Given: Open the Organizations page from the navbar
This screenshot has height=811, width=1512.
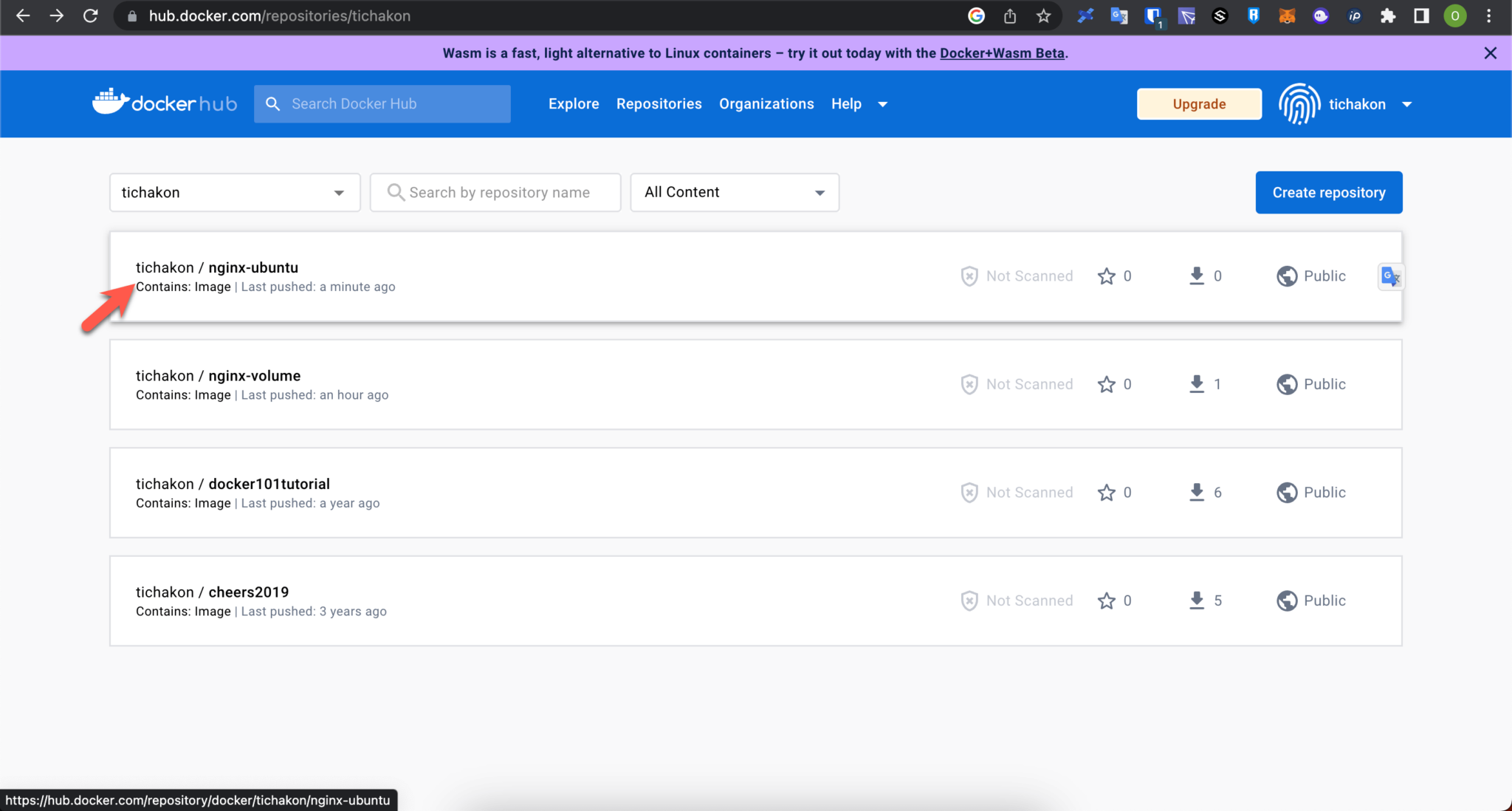Looking at the screenshot, I should coord(766,103).
